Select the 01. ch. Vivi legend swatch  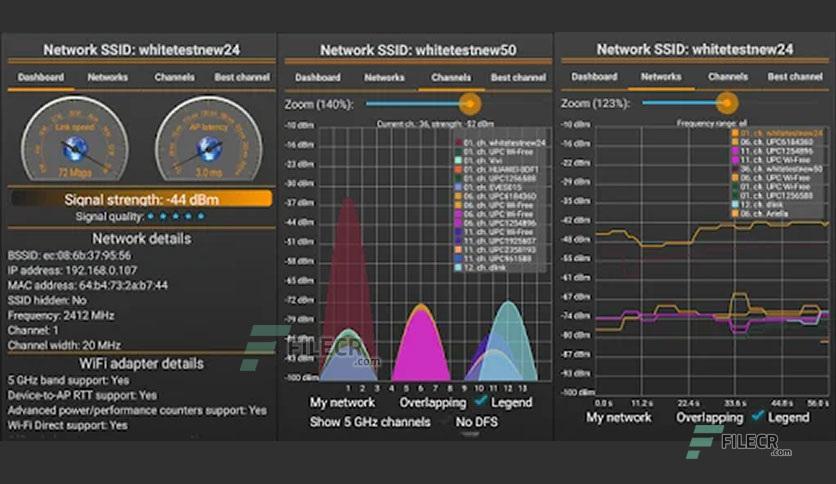click(x=458, y=160)
